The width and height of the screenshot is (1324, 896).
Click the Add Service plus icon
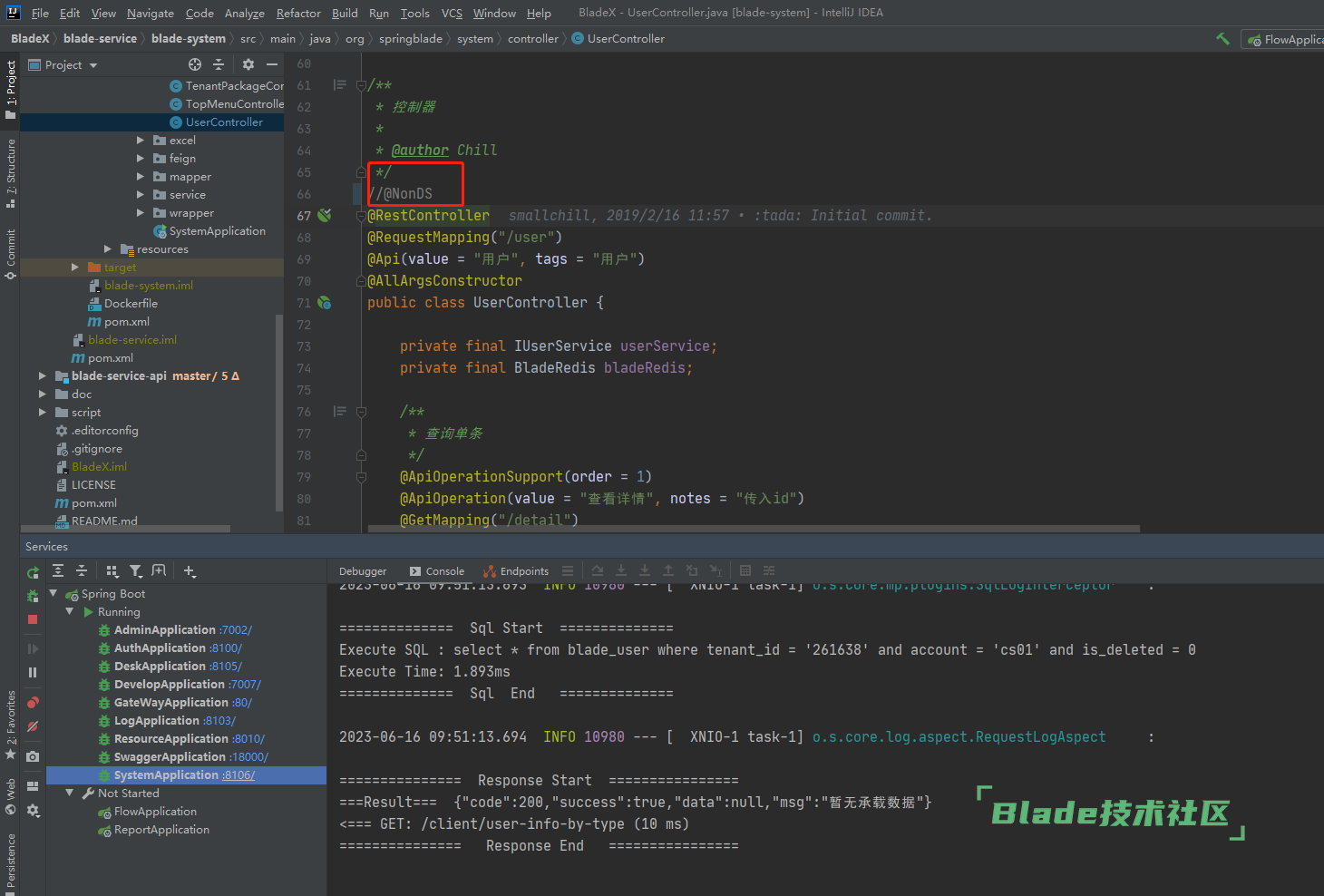190,570
